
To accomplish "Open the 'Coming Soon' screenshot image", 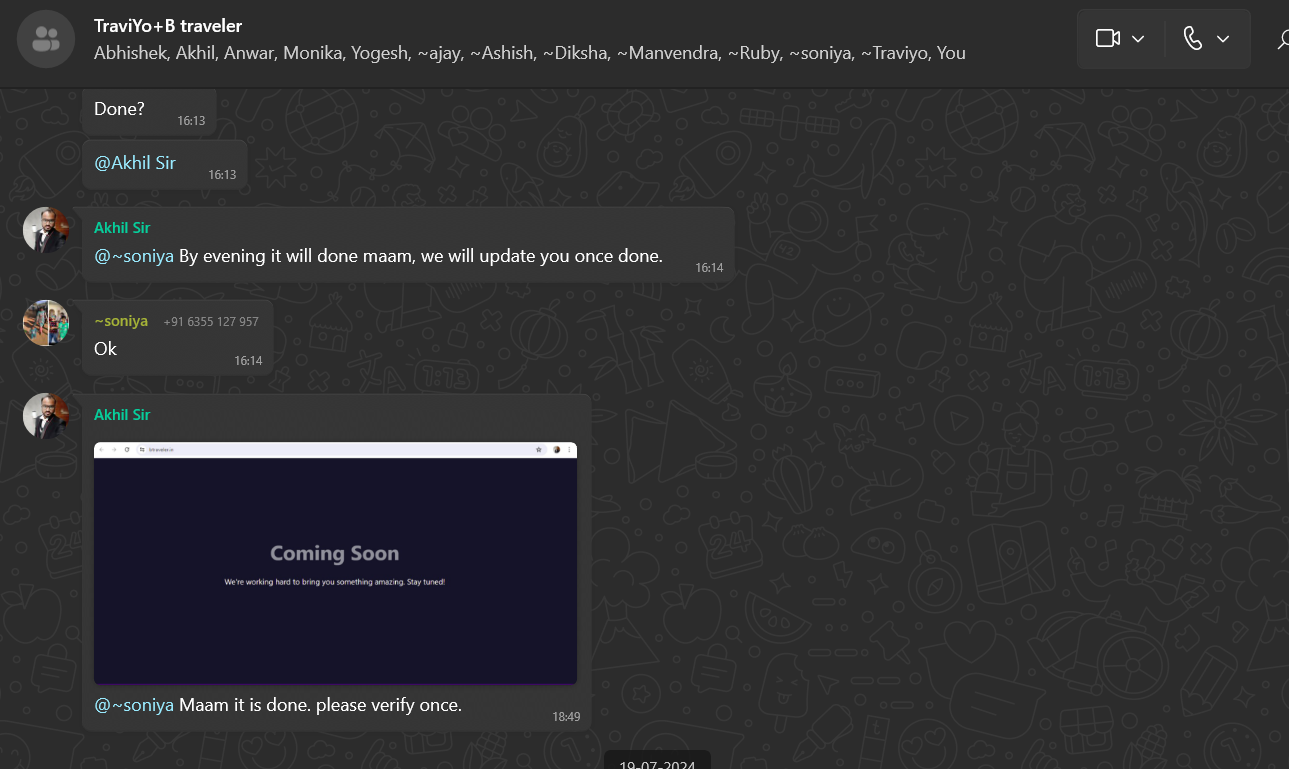I will pyautogui.click(x=335, y=563).
